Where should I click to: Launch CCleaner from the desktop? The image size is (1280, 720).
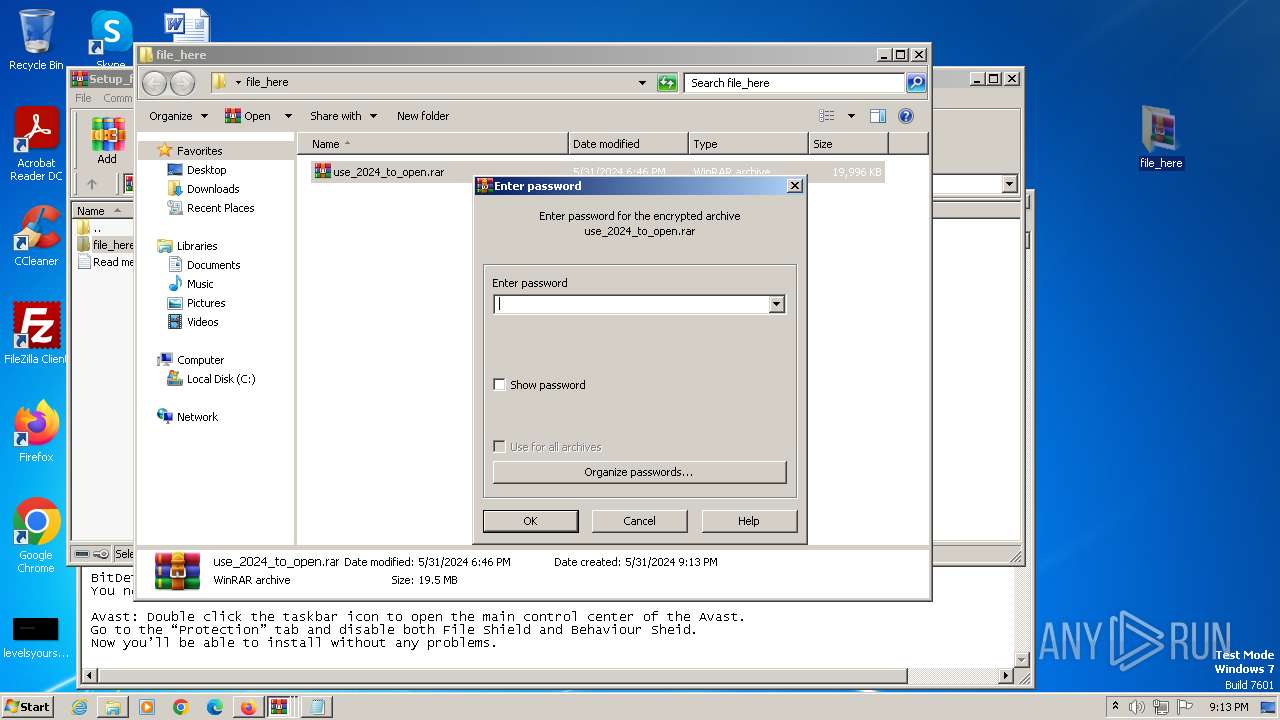pyautogui.click(x=36, y=236)
